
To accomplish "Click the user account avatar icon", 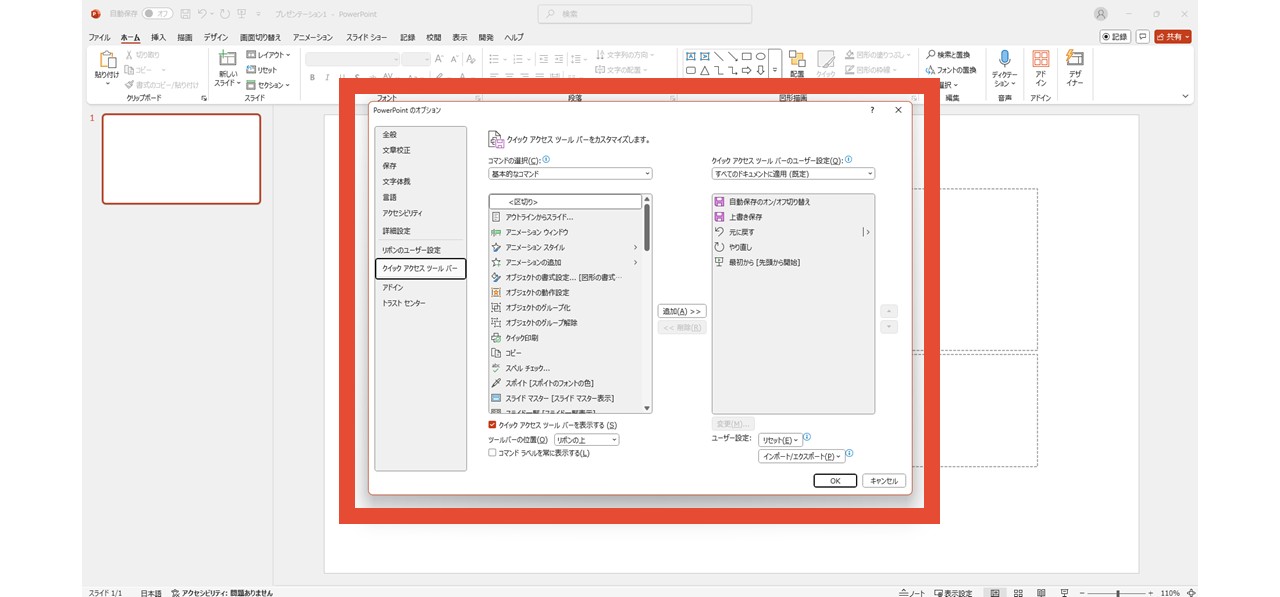I will tap(1101, 14).
